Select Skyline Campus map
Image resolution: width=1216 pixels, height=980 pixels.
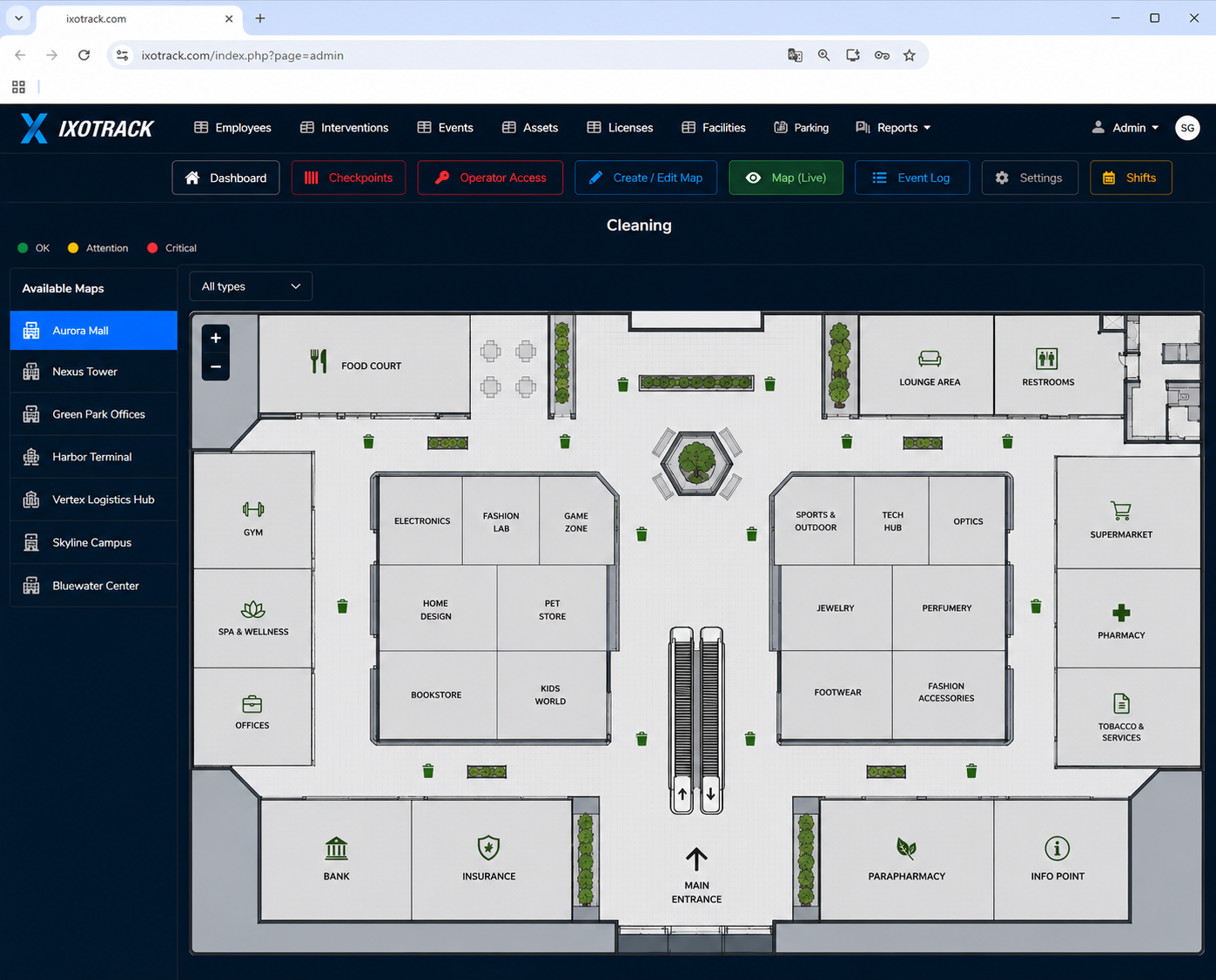coord(93,542)
